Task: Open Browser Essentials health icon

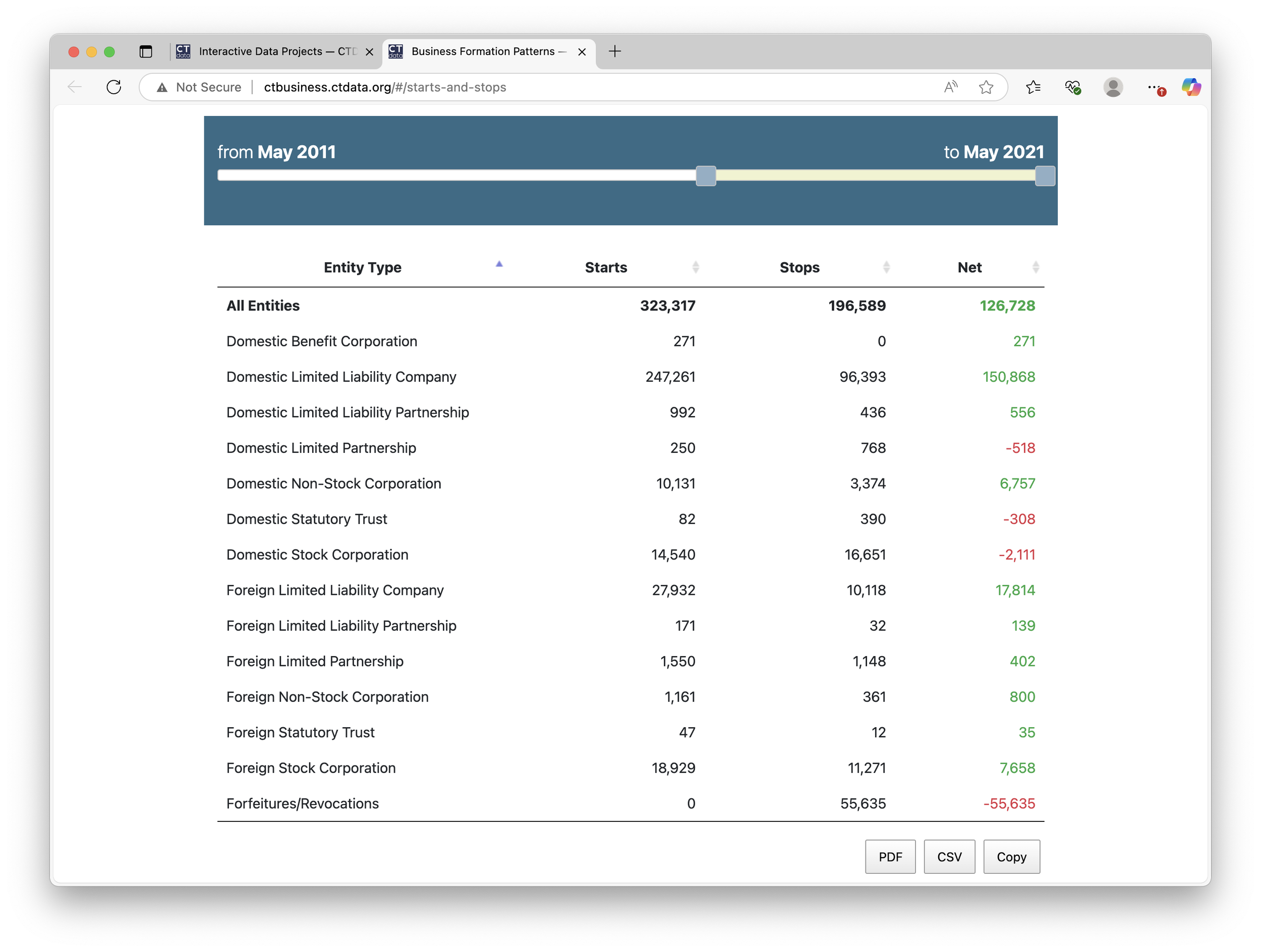Action: pos(1072,87)
